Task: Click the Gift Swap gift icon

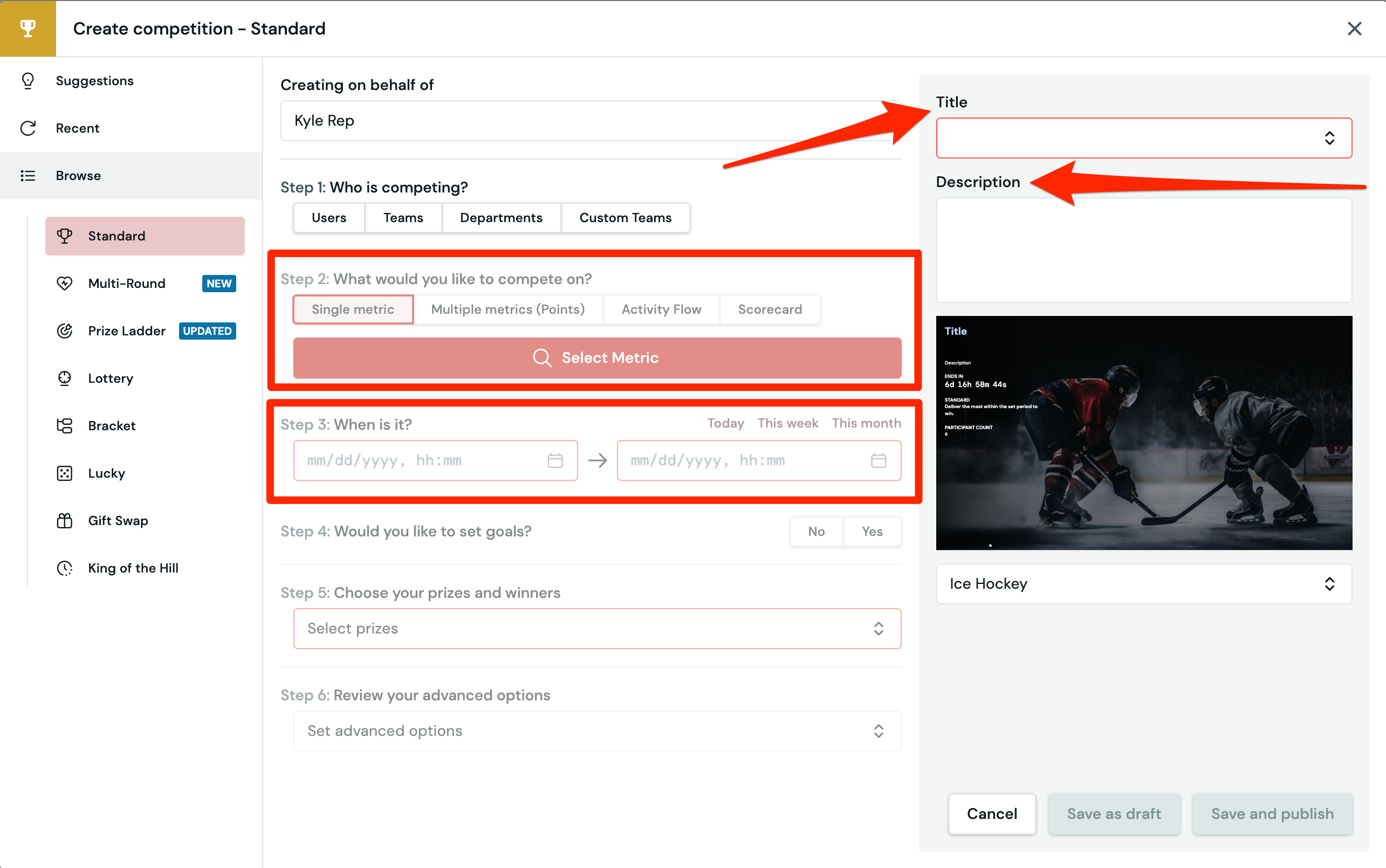Action: (64, 521)
